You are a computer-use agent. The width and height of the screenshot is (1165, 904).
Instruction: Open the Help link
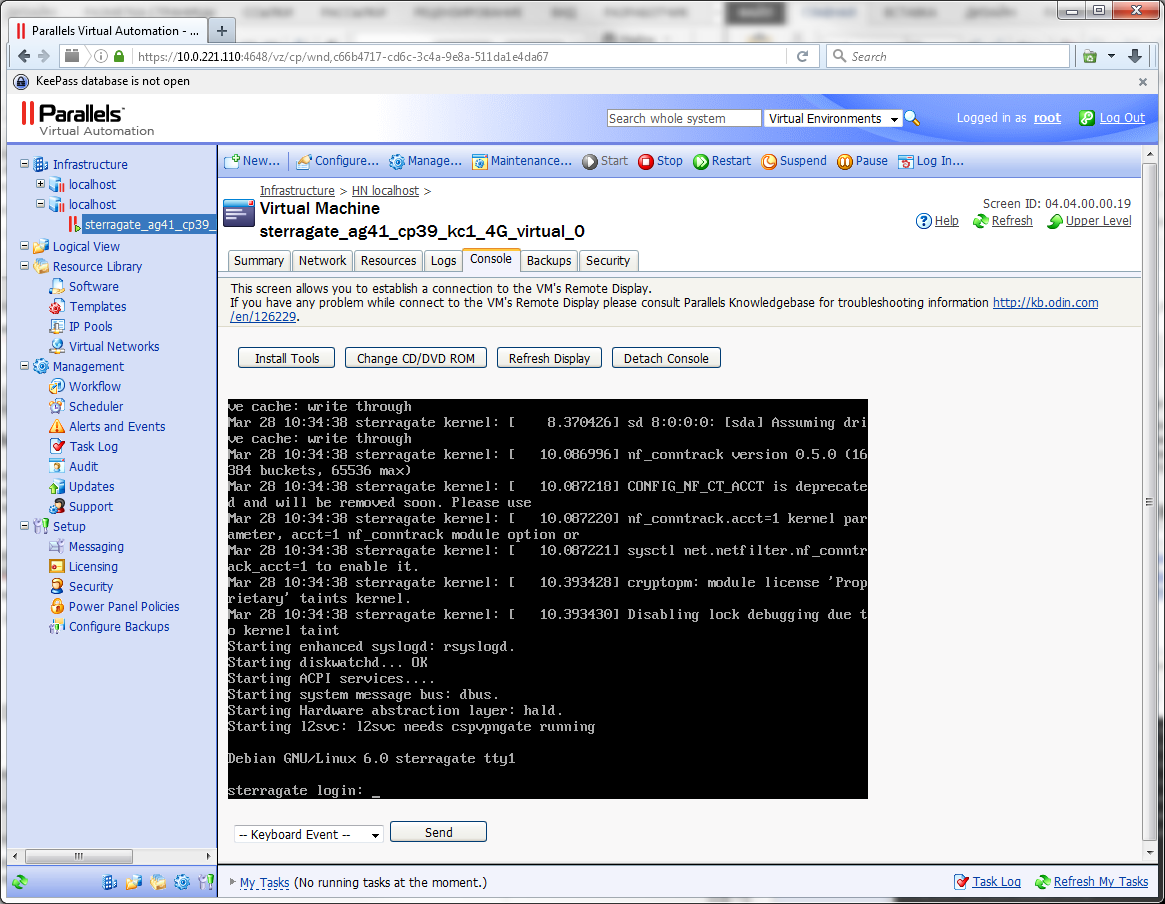click(x=946, y=221)
